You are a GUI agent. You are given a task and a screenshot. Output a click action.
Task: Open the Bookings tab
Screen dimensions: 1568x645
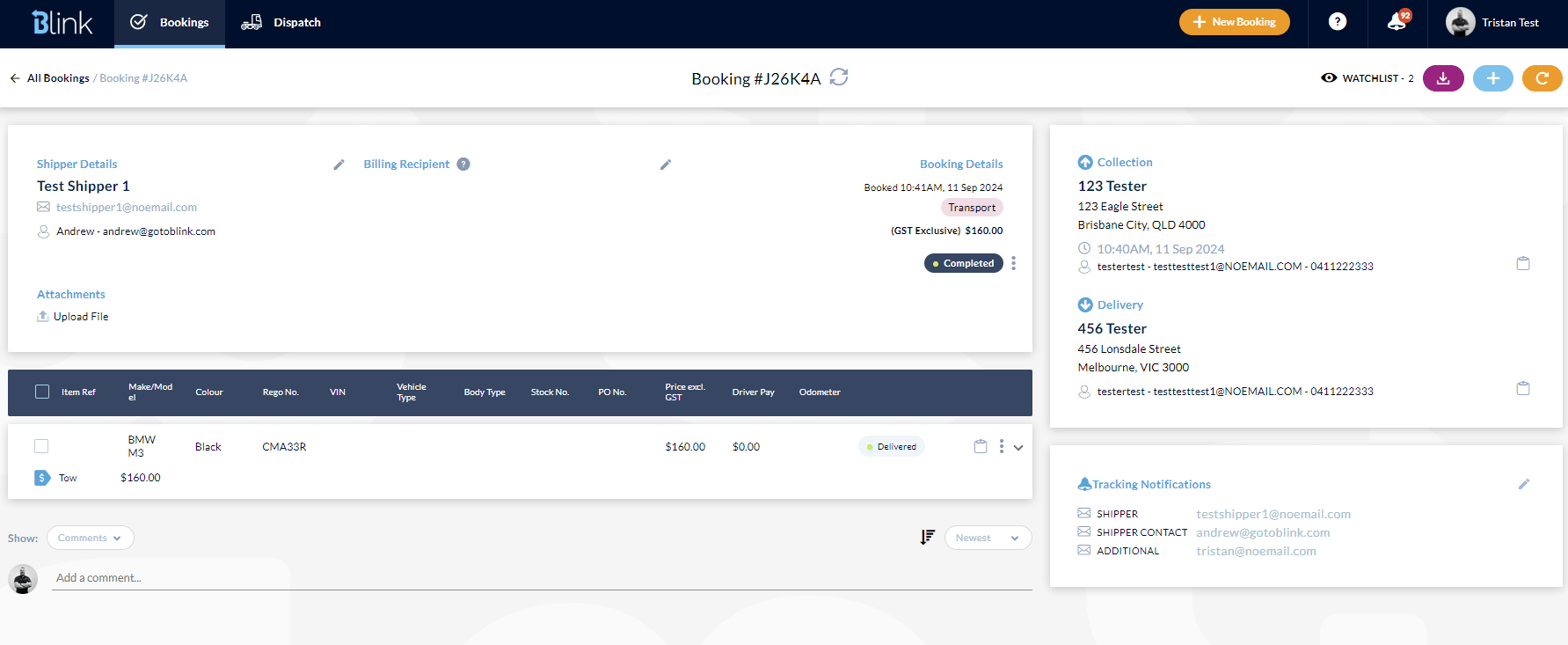(x=170, y=23)
